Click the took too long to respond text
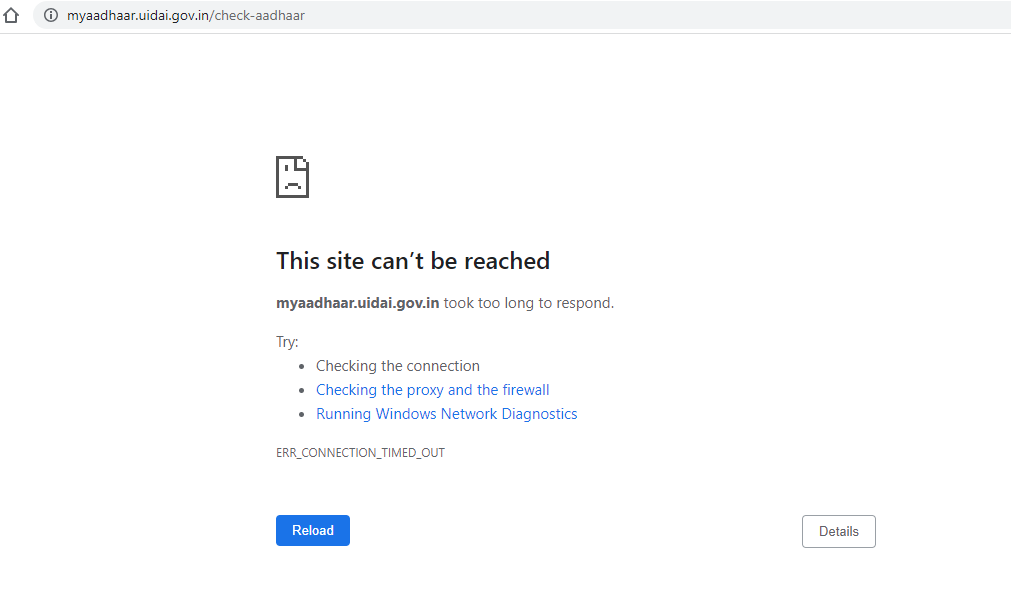Screen dimensions: 1011x598 529,303
